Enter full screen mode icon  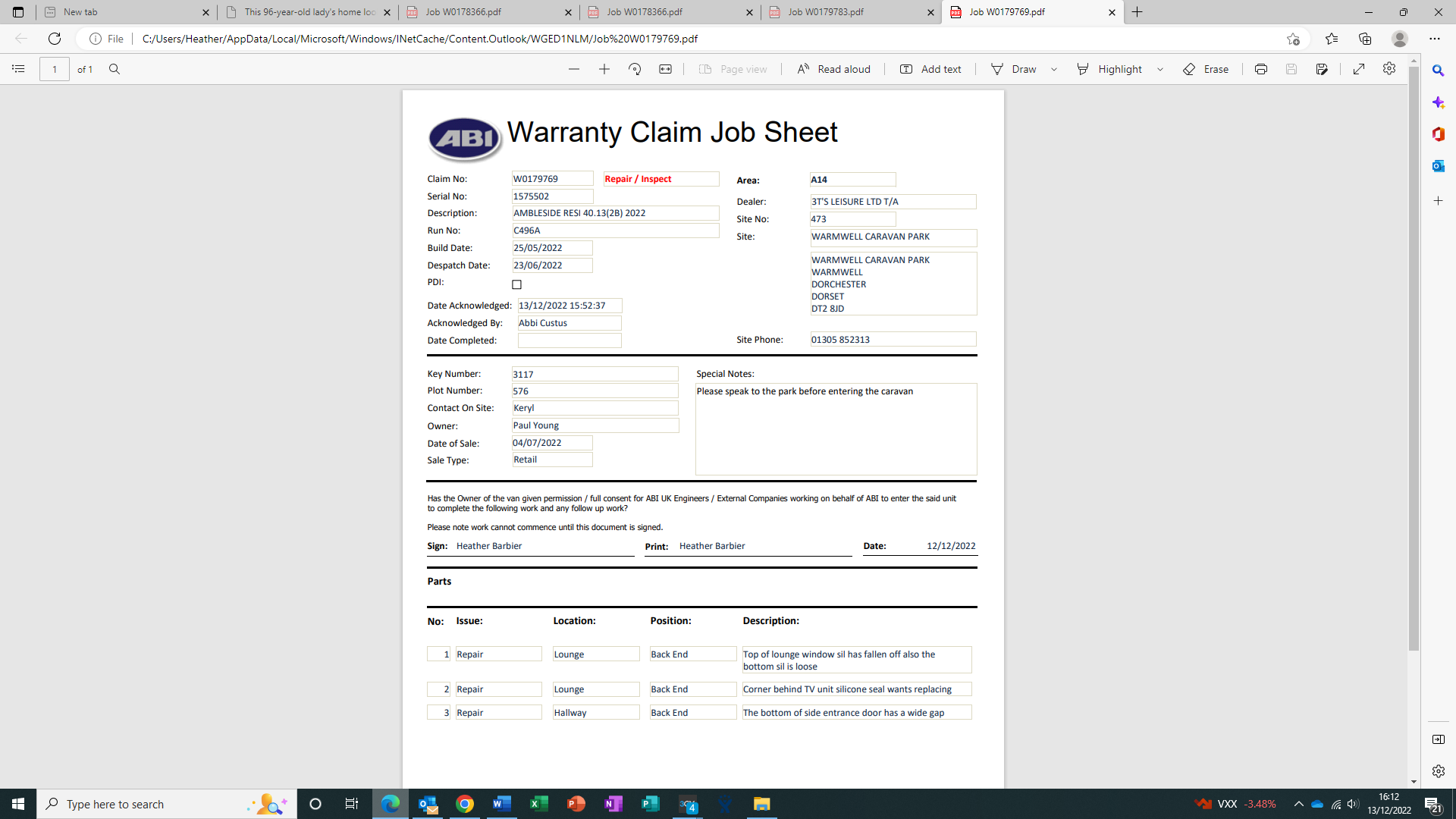click(x=1359, y=69)
